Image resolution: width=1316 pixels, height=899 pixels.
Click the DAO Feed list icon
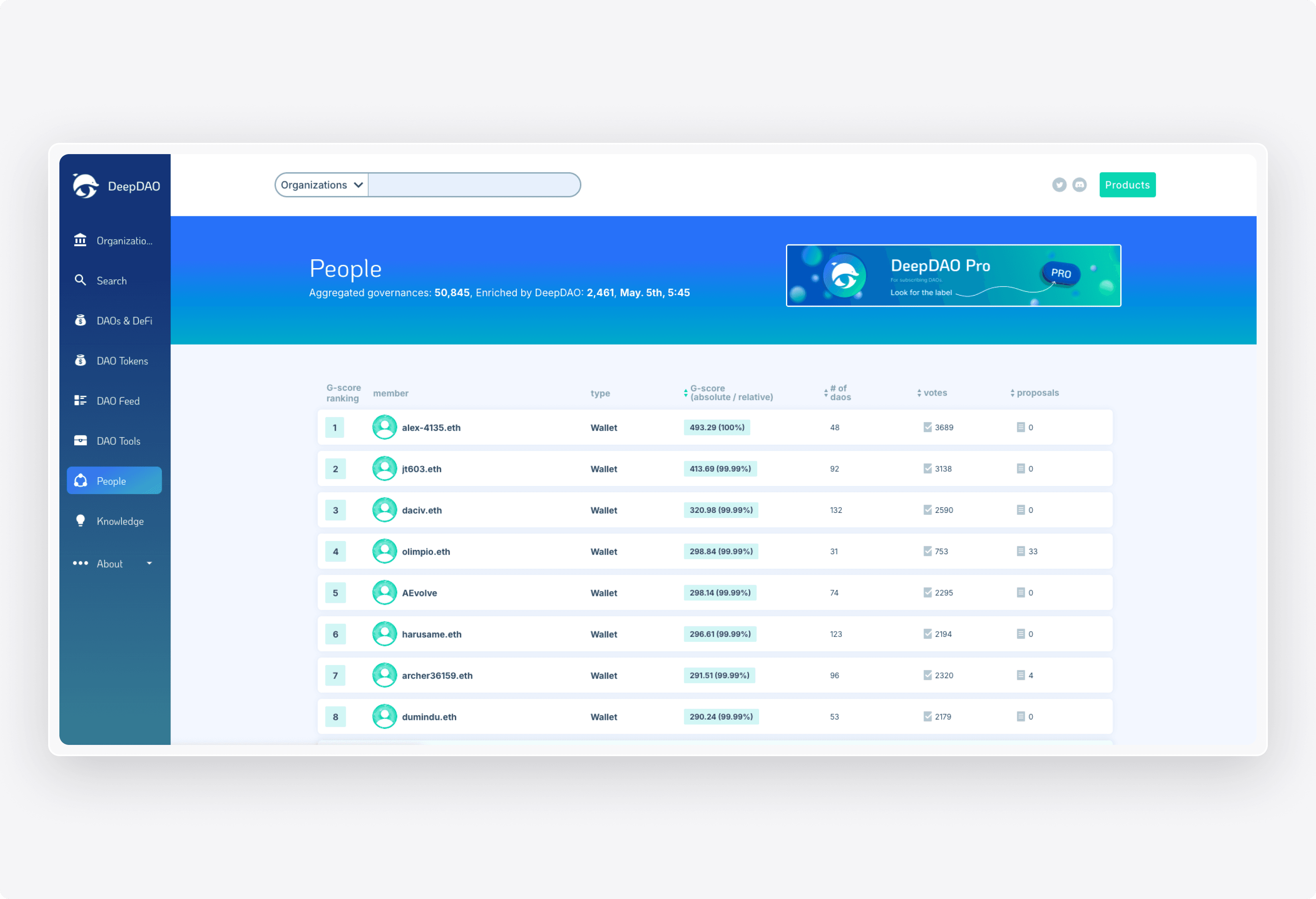pyautogui.click(x=80, y=401)
